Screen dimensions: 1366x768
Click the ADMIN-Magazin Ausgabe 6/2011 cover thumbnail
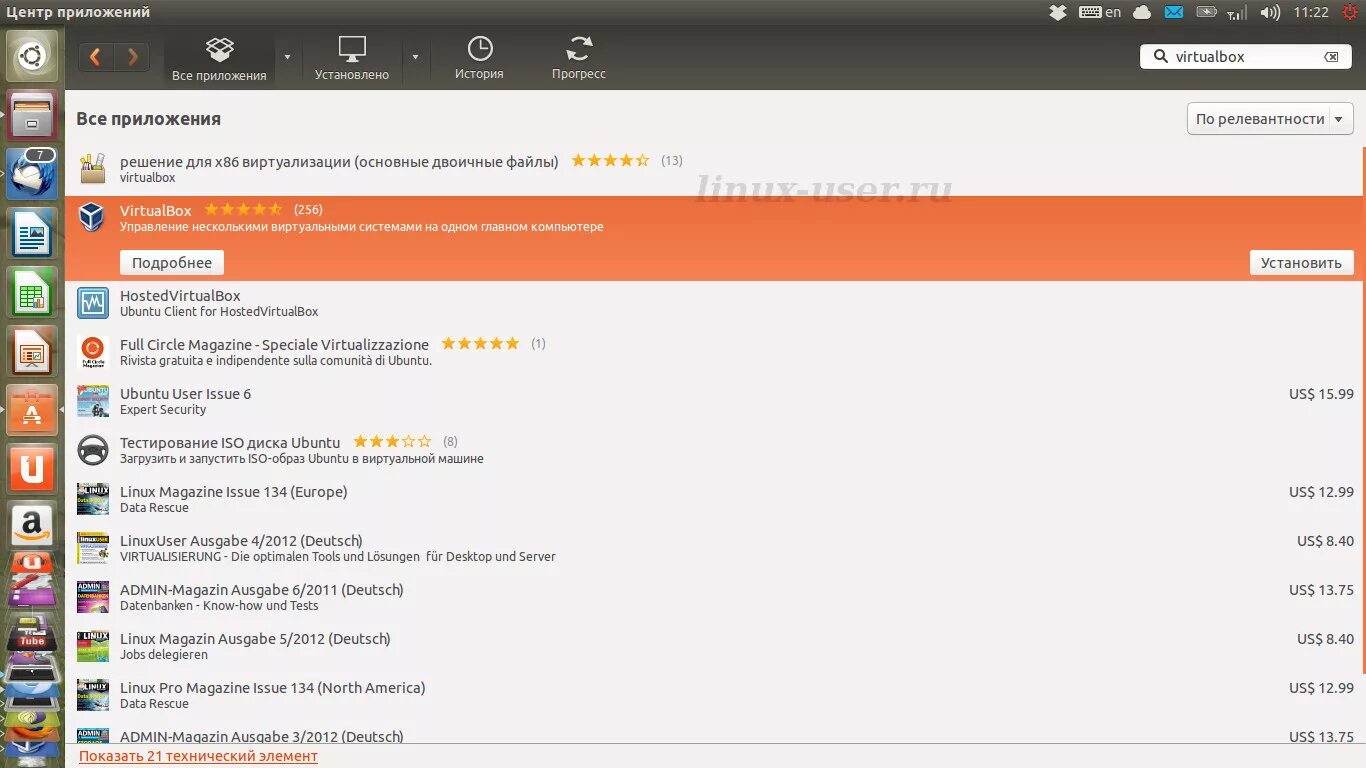(93, 597)
